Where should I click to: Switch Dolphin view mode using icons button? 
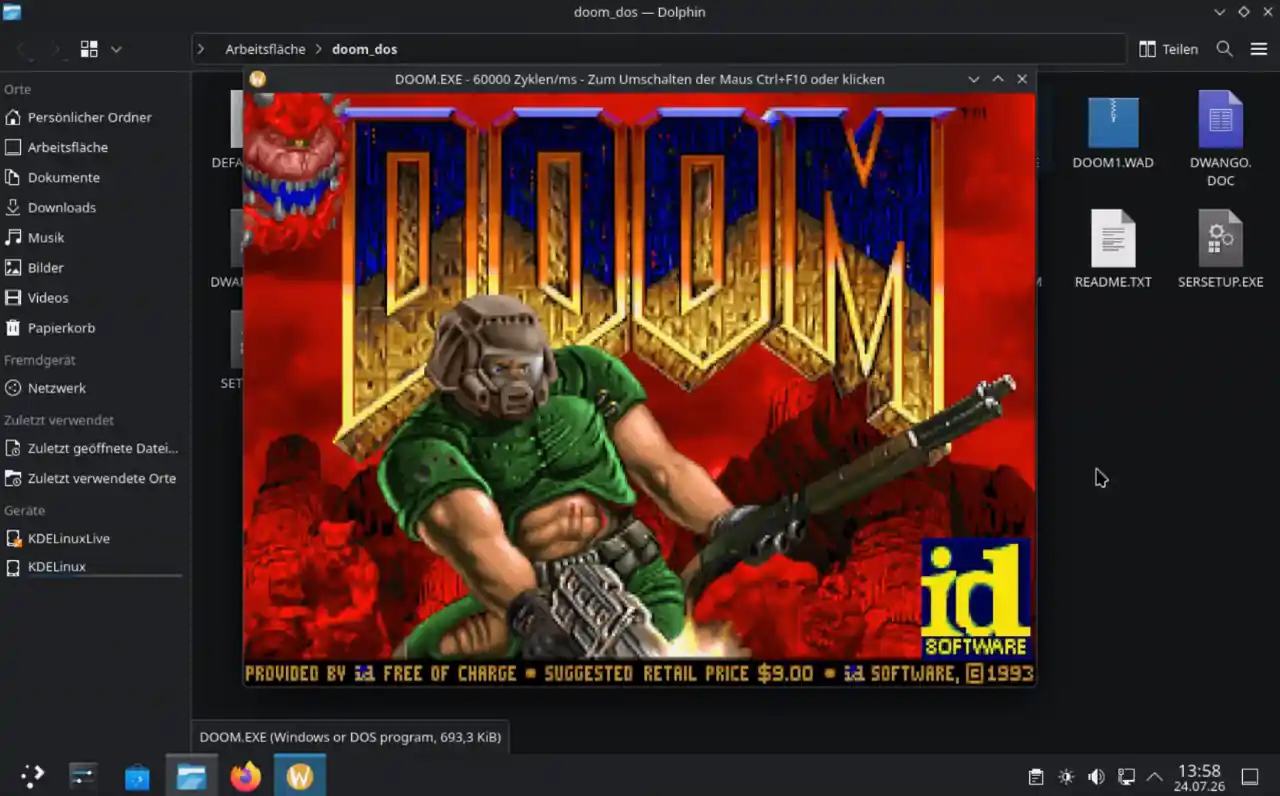89,49
